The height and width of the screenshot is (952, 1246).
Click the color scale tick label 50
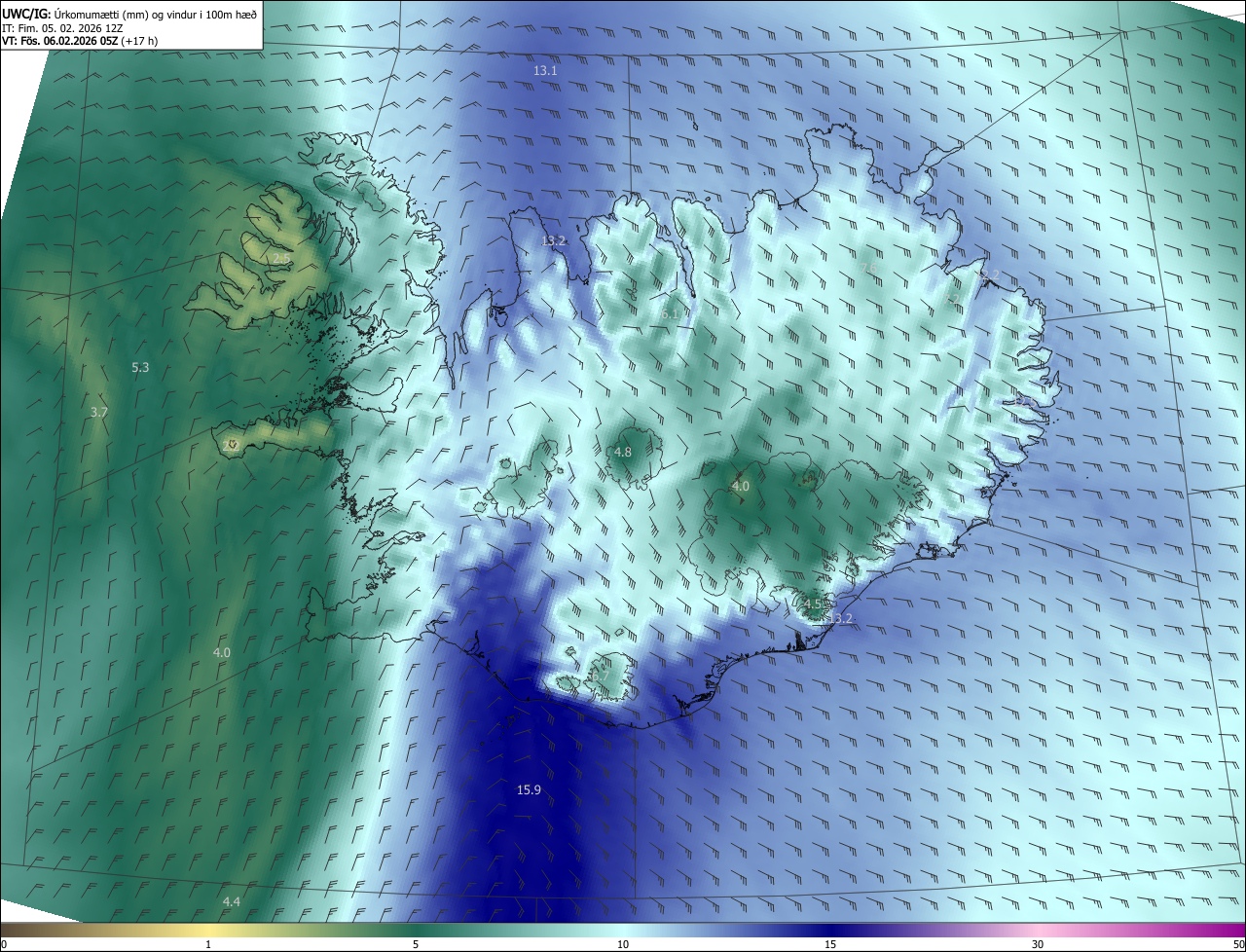click(x=1238, y=944)
